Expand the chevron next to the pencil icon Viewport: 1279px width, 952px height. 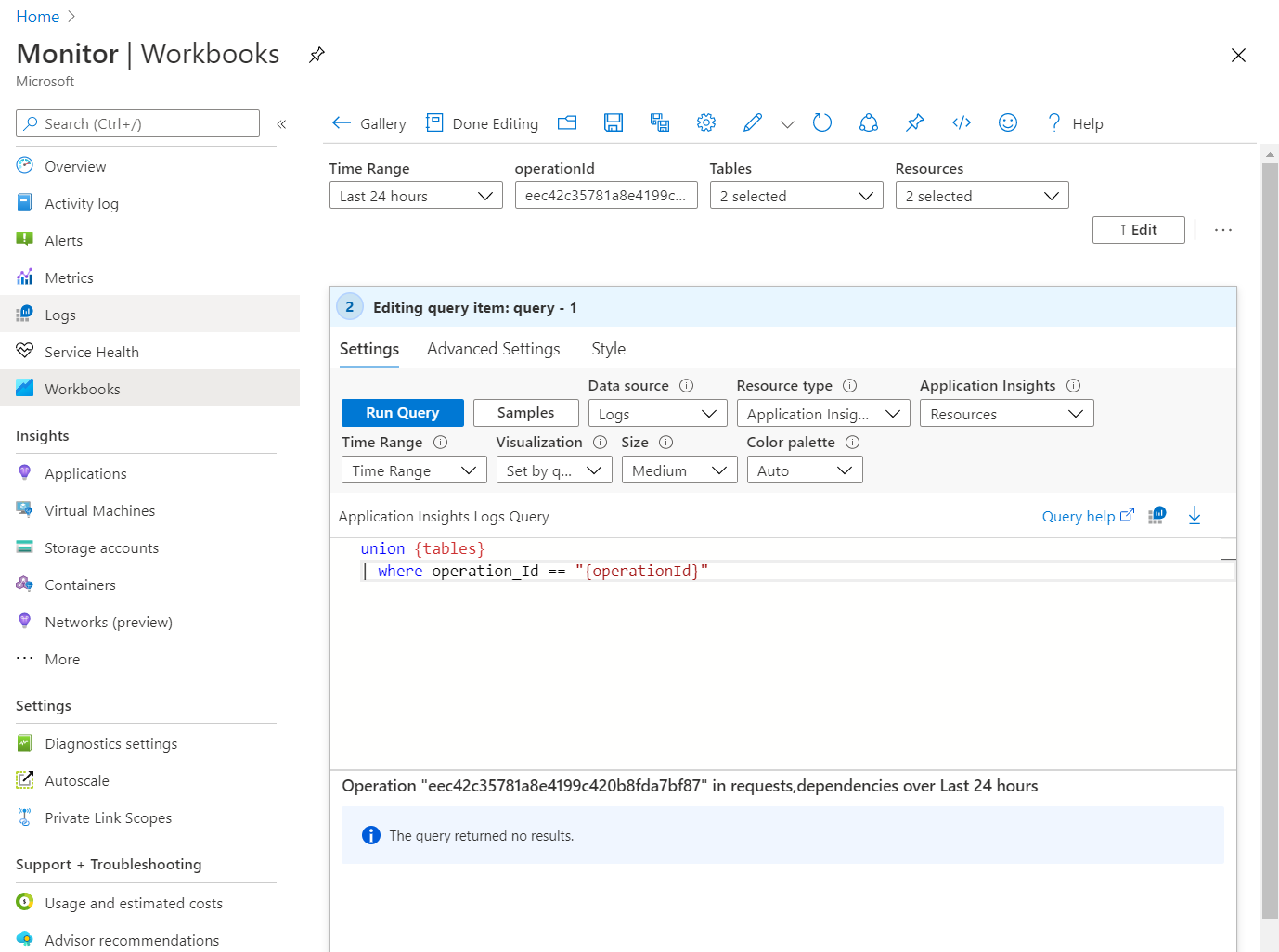(x=787, y=123)
